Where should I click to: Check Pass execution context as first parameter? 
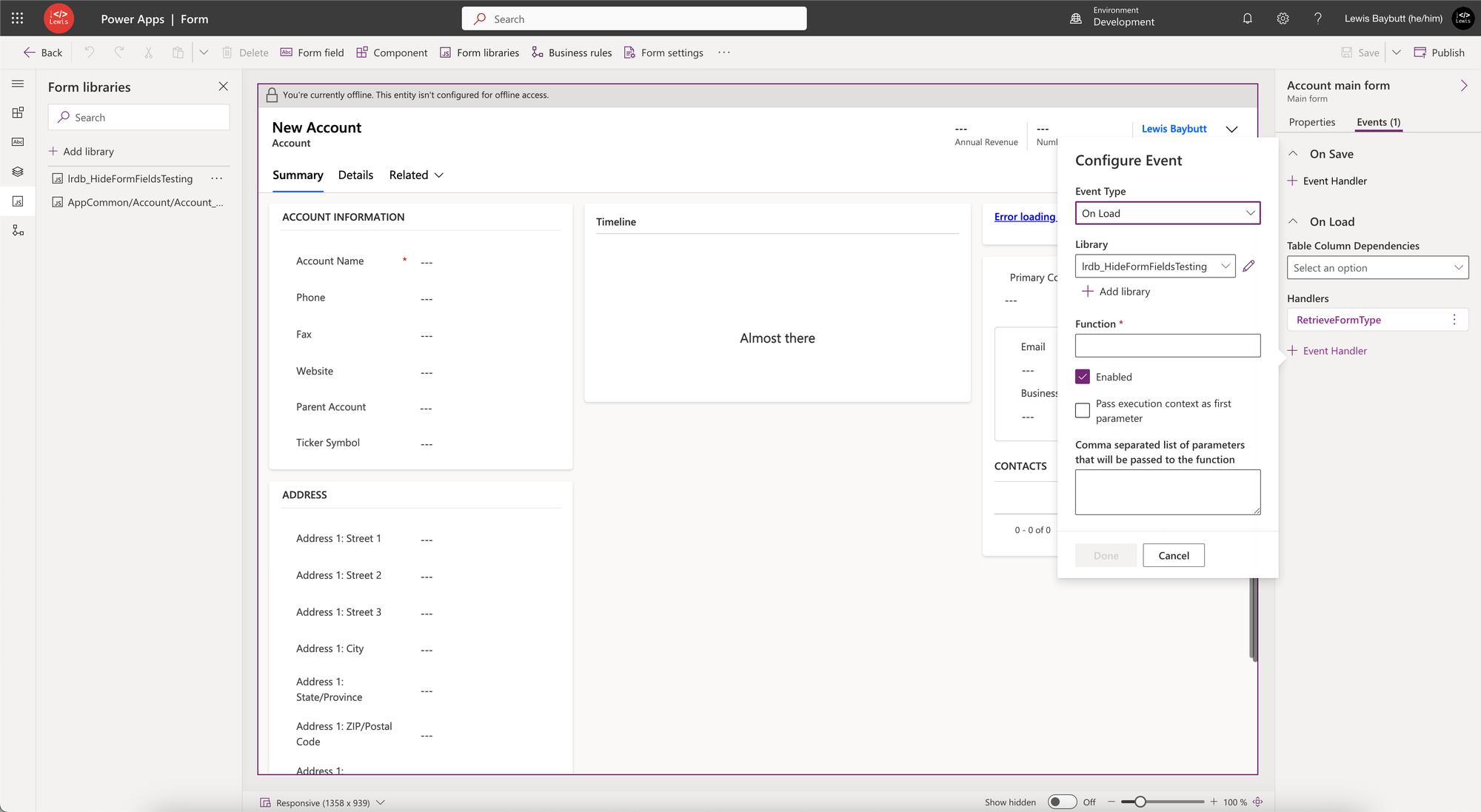(1083, 410)
